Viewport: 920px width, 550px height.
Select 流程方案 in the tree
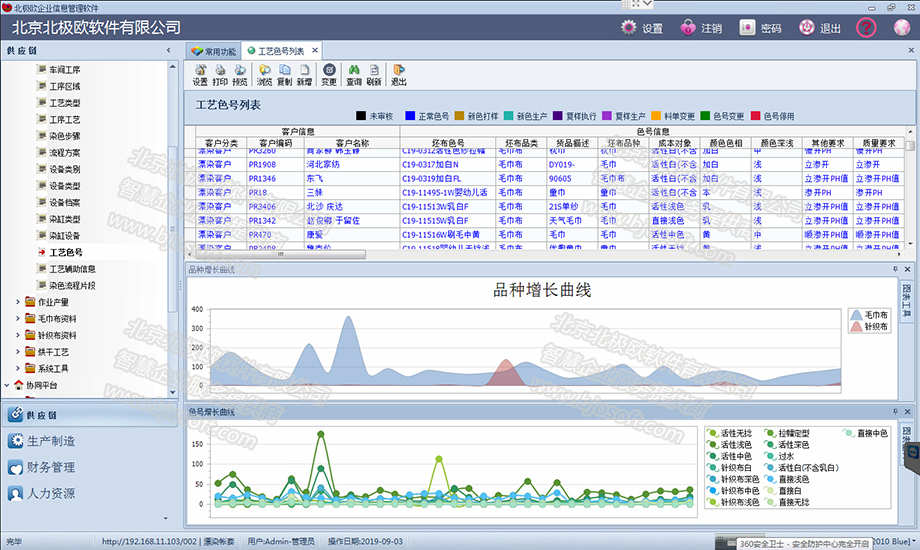tap(65, 153)
